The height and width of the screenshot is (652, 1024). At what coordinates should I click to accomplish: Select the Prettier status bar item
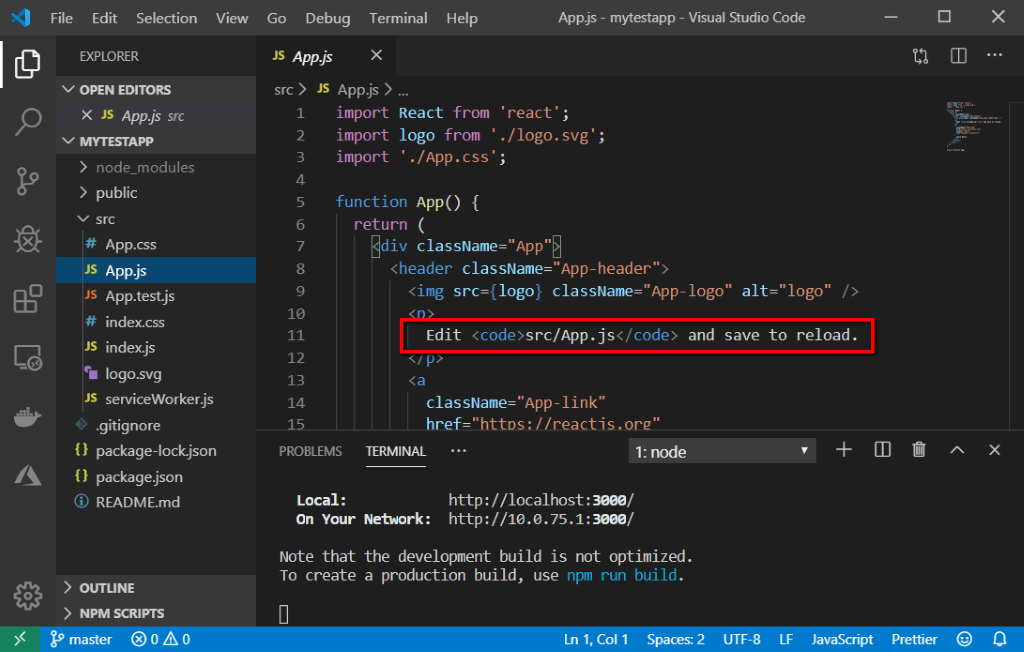(914, 639)
